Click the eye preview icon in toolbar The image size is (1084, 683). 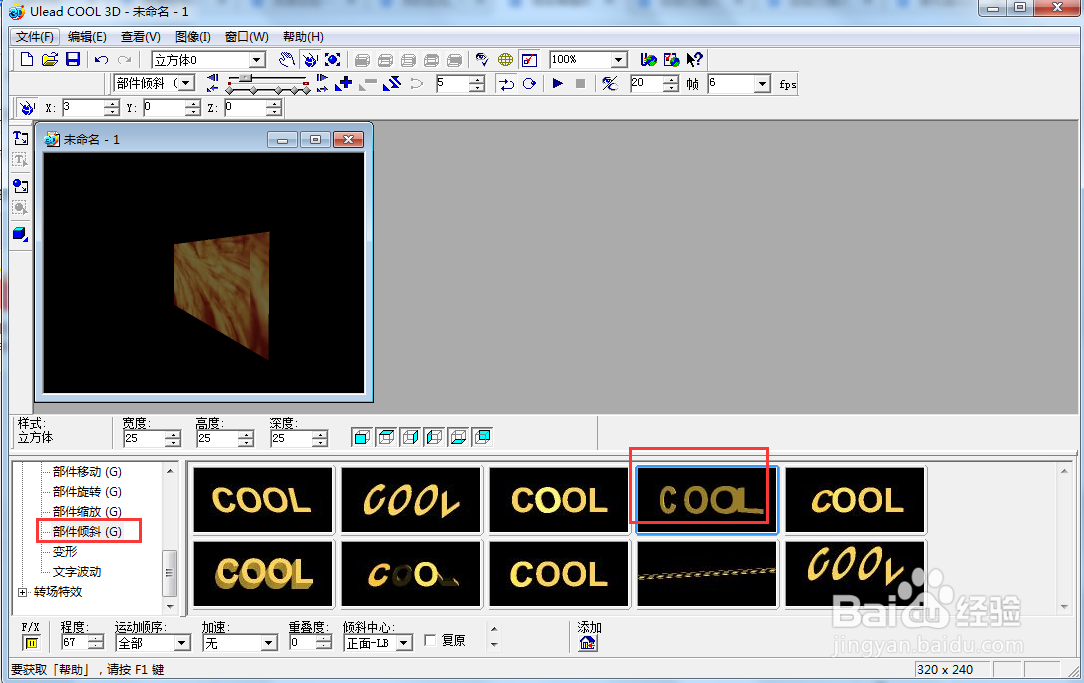click(482, 59)
